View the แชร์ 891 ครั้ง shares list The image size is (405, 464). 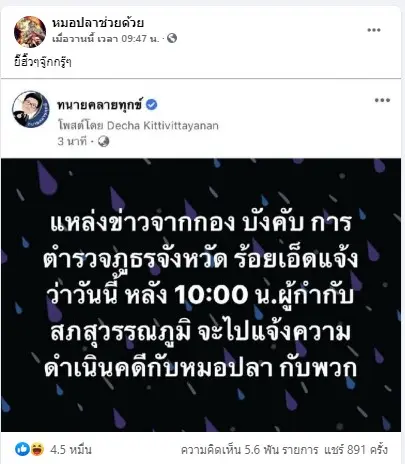tap(356, 450)
